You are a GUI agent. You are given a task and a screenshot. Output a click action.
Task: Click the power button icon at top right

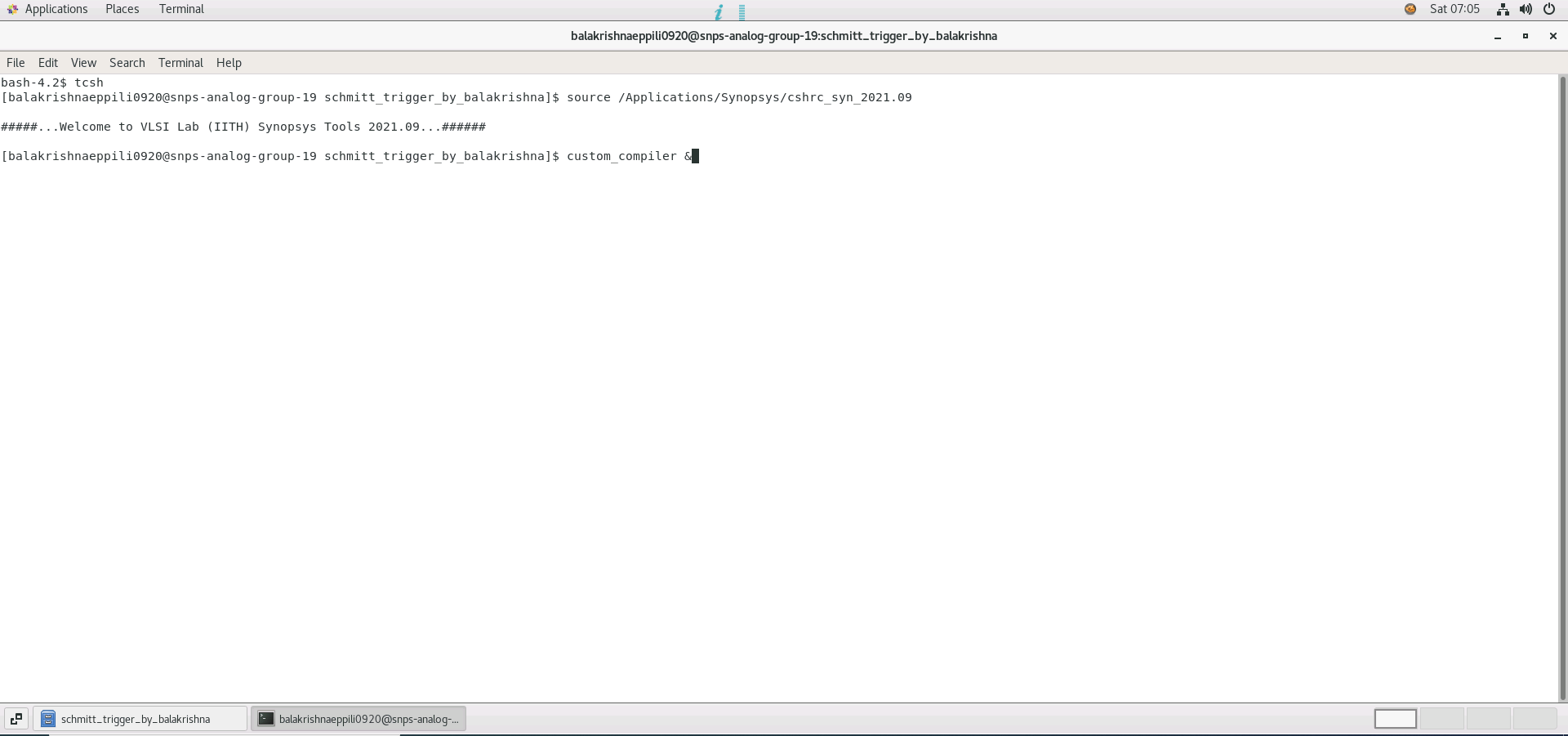(x=1549, y=9)
